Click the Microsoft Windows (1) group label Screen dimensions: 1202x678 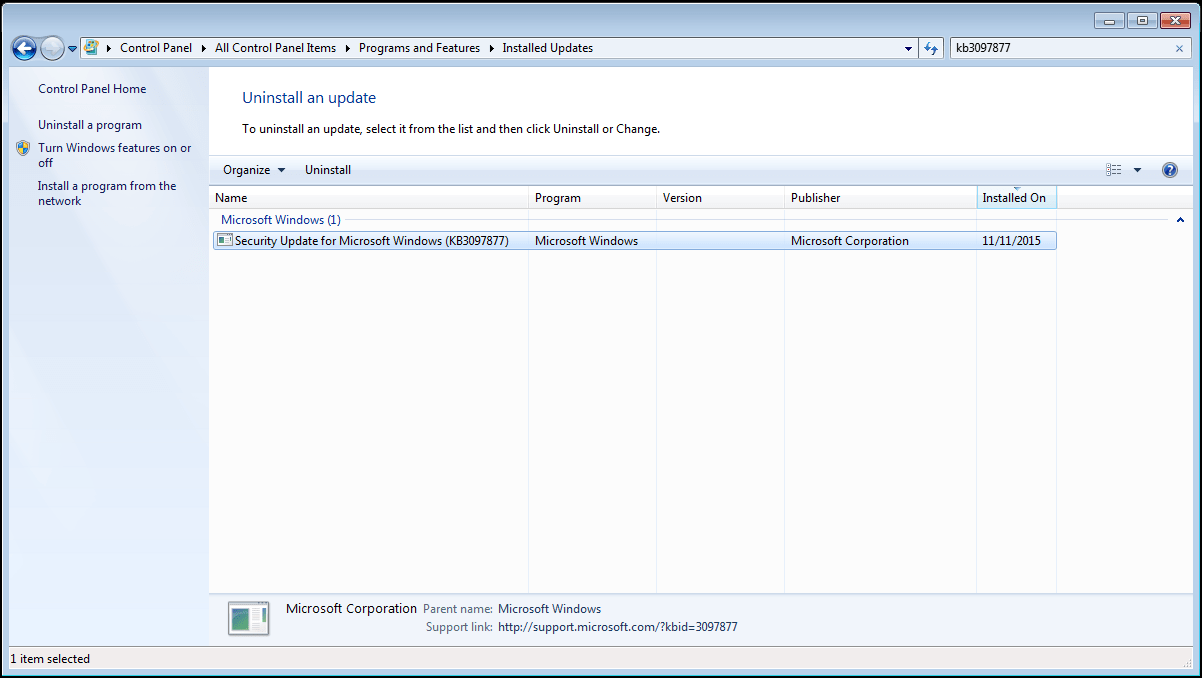pyautogui.click(x=281, y=220)
